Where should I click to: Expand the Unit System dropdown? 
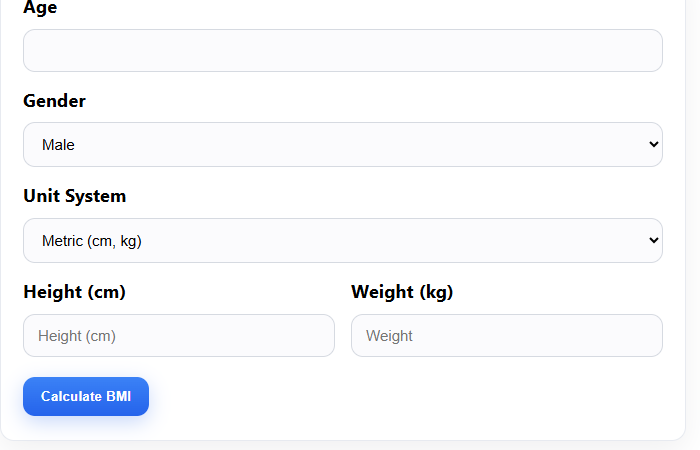click(342, 241)
